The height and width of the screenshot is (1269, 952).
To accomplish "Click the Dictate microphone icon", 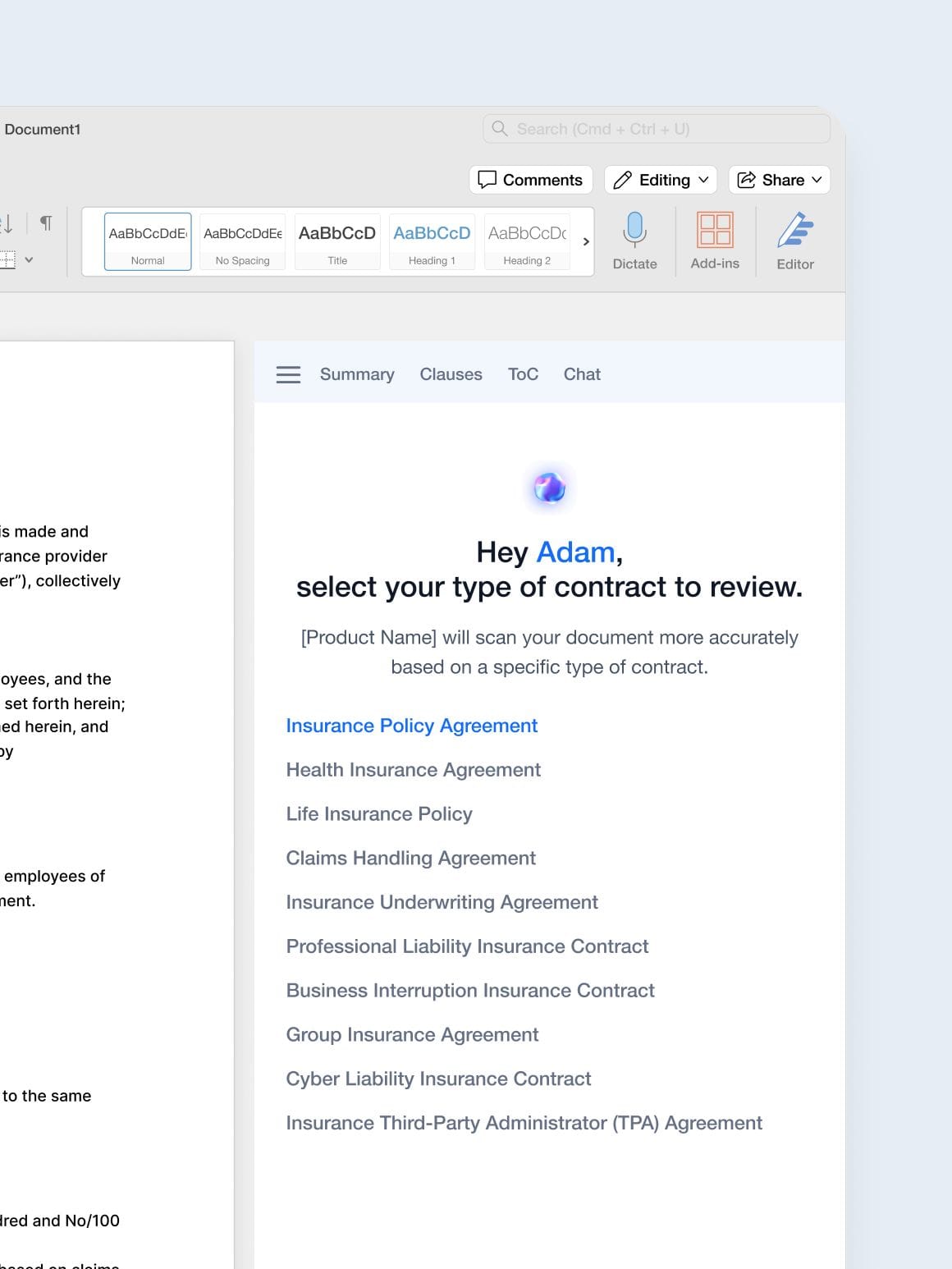I will pos(634,231).
